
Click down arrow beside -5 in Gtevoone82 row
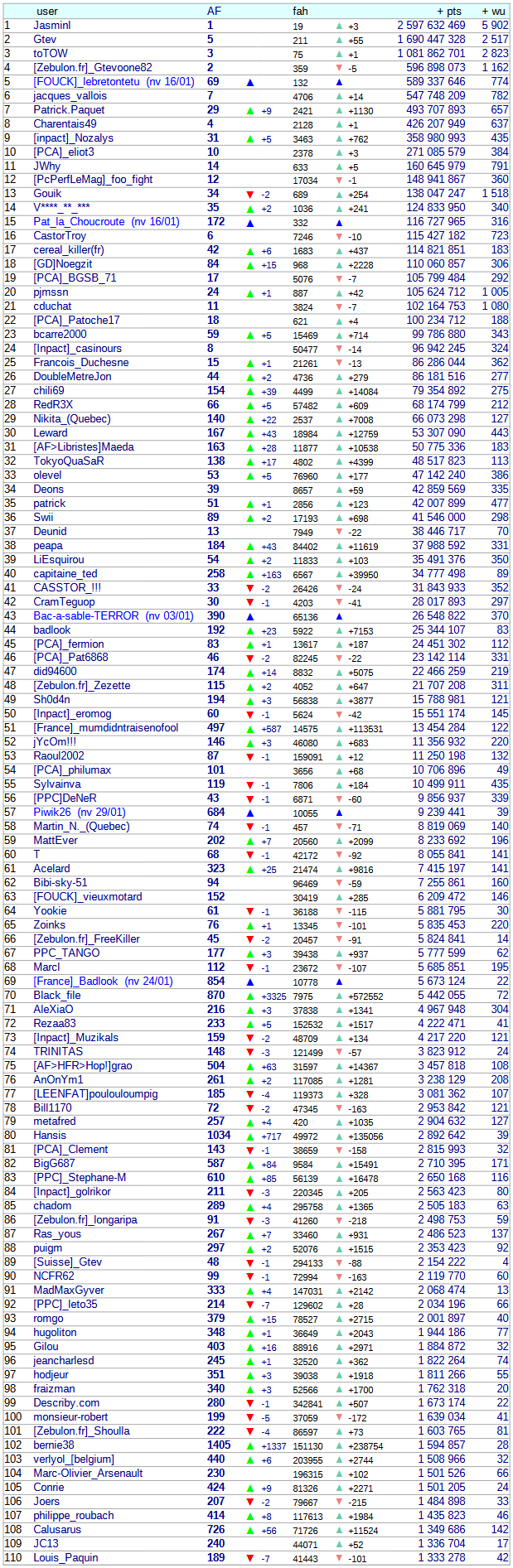339,68
